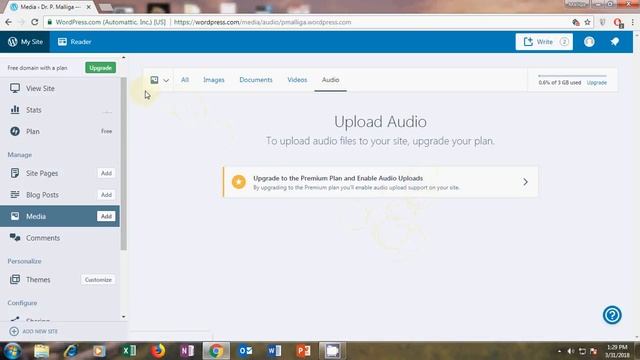Open the help question mark button

612,315
